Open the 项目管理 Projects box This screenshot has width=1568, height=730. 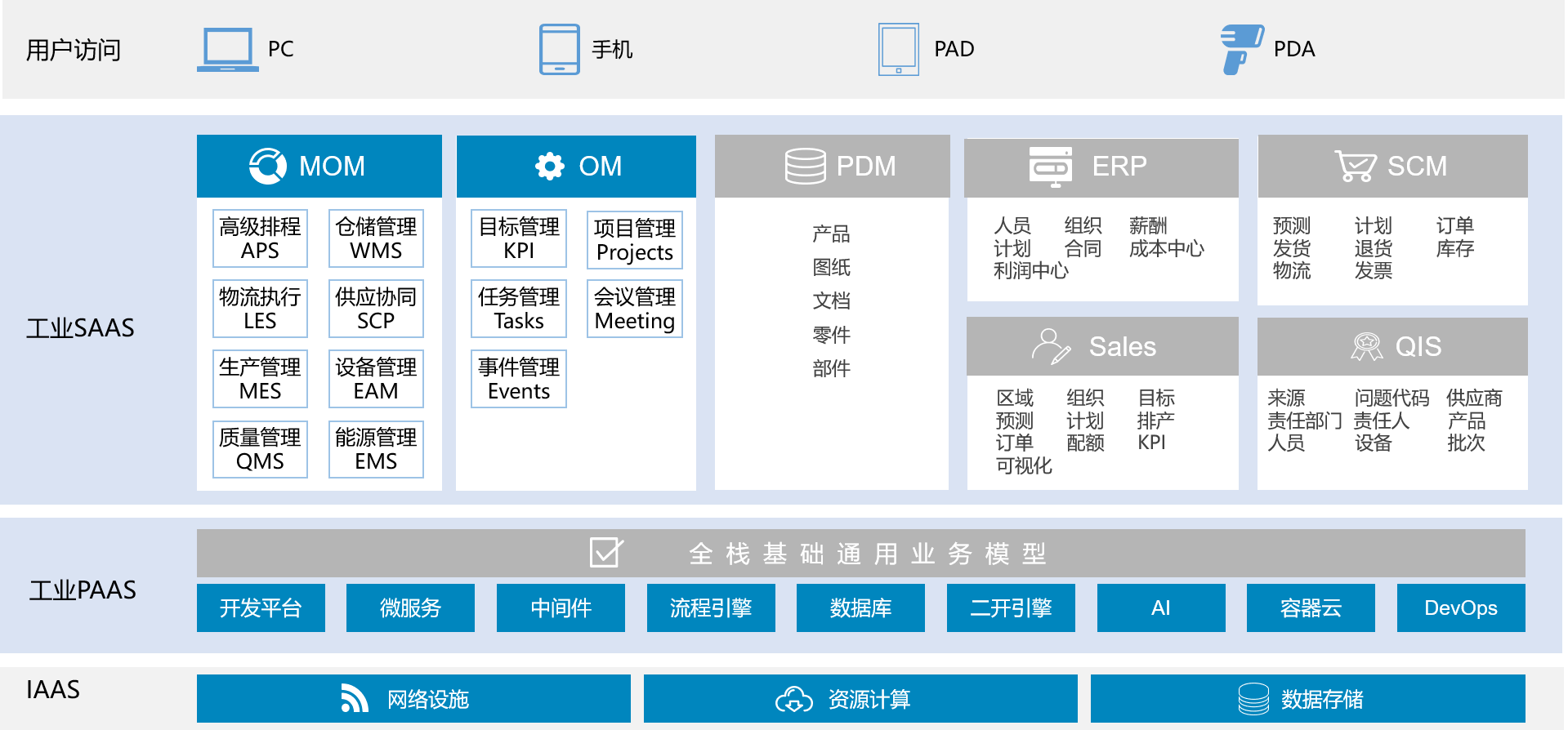tap(634, 240)
